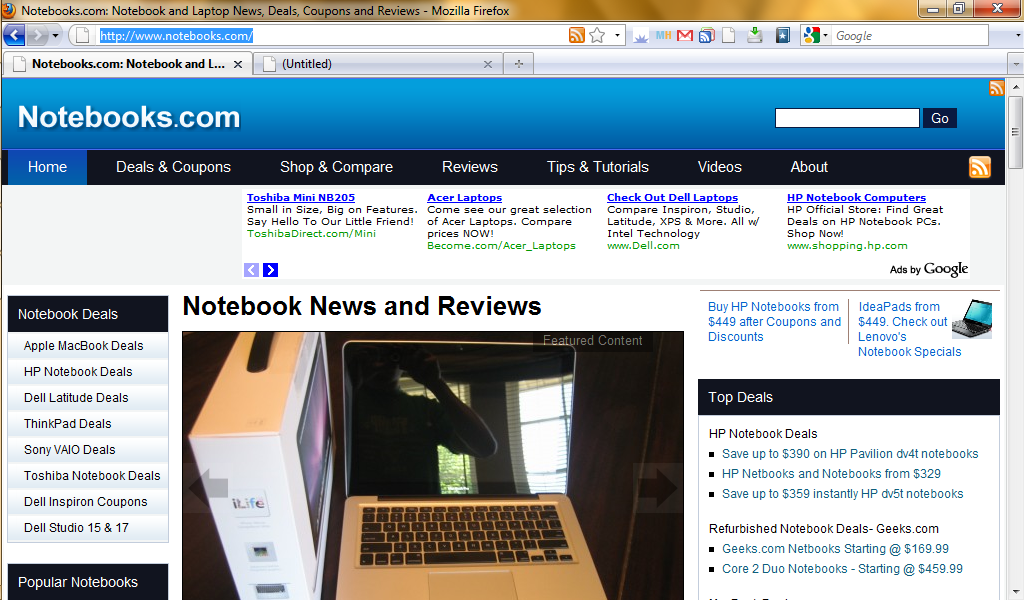Click the Ads by Google label
1024x600 pixels.
click(929, 269)
